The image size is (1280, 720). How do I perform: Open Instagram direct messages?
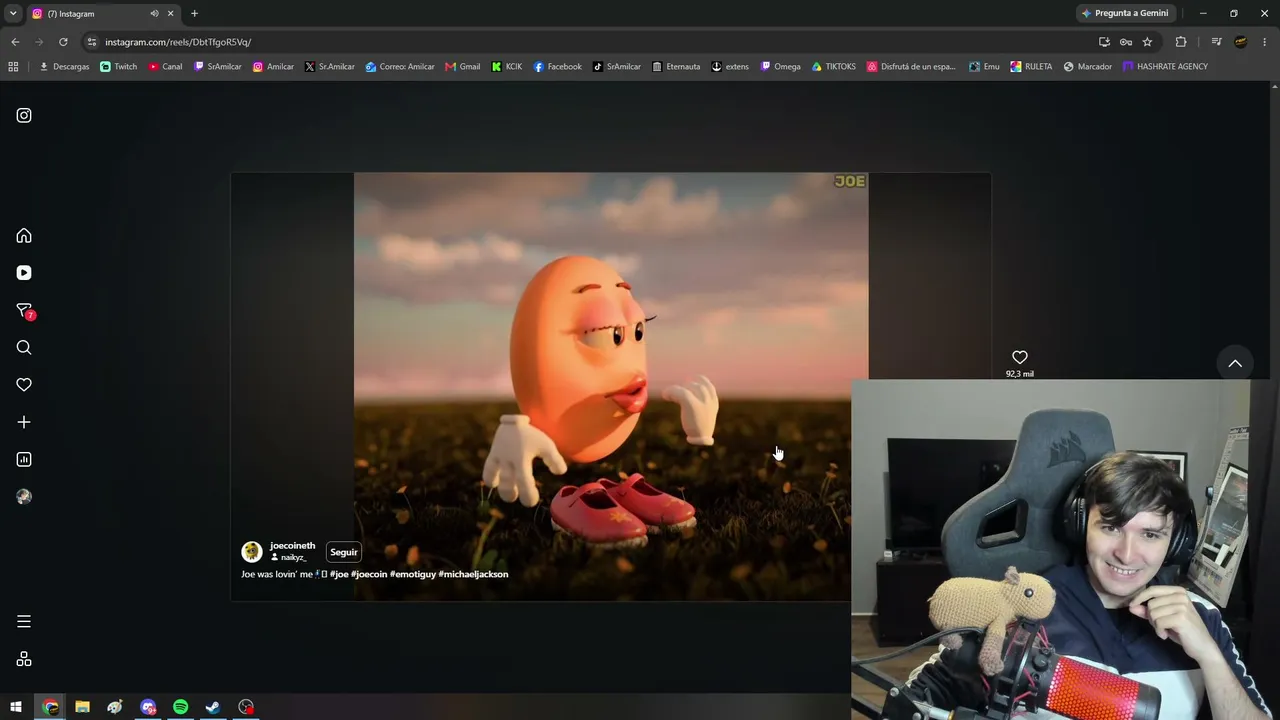tap(25, 311)
